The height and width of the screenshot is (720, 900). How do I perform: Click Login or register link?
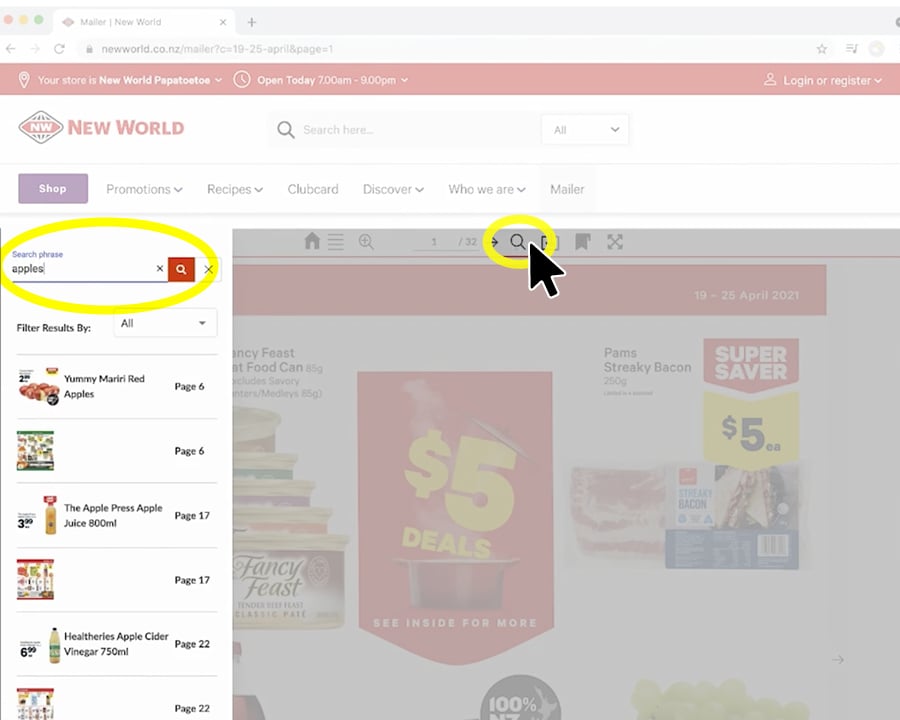click(822, 80)
